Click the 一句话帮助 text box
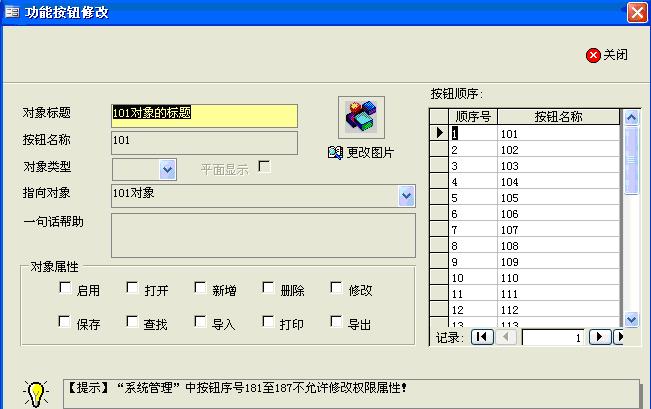The image size is (651, 409). pyautogui.click(x=262, y=235)
